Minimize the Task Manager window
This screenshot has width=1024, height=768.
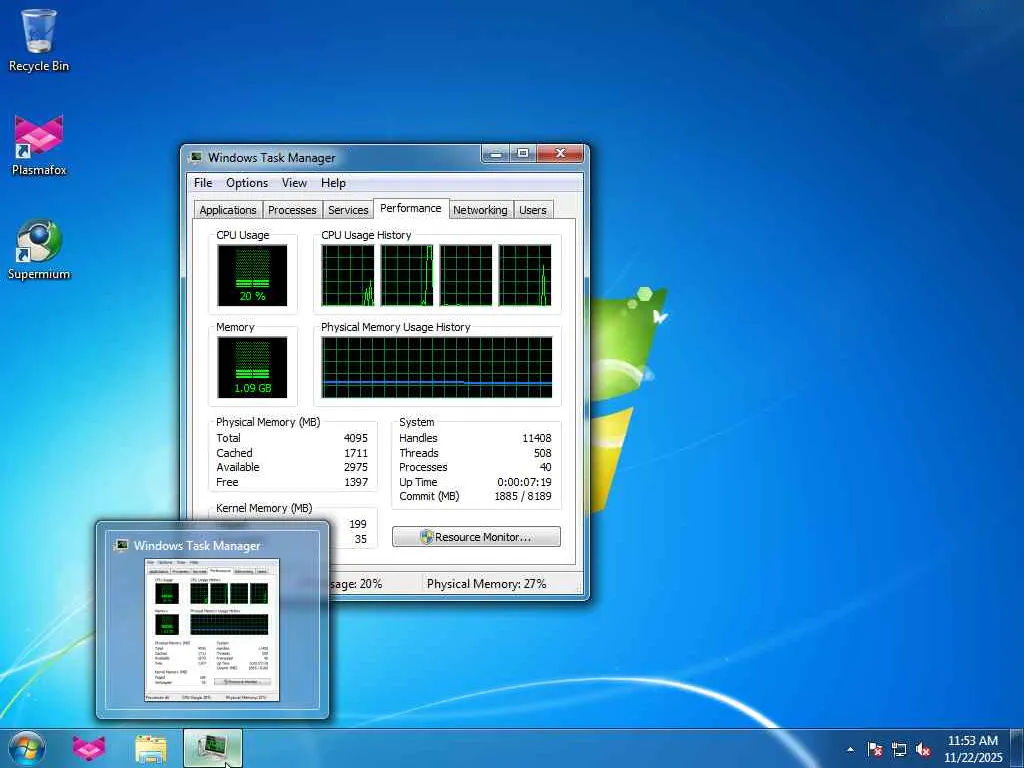(496, 154)
